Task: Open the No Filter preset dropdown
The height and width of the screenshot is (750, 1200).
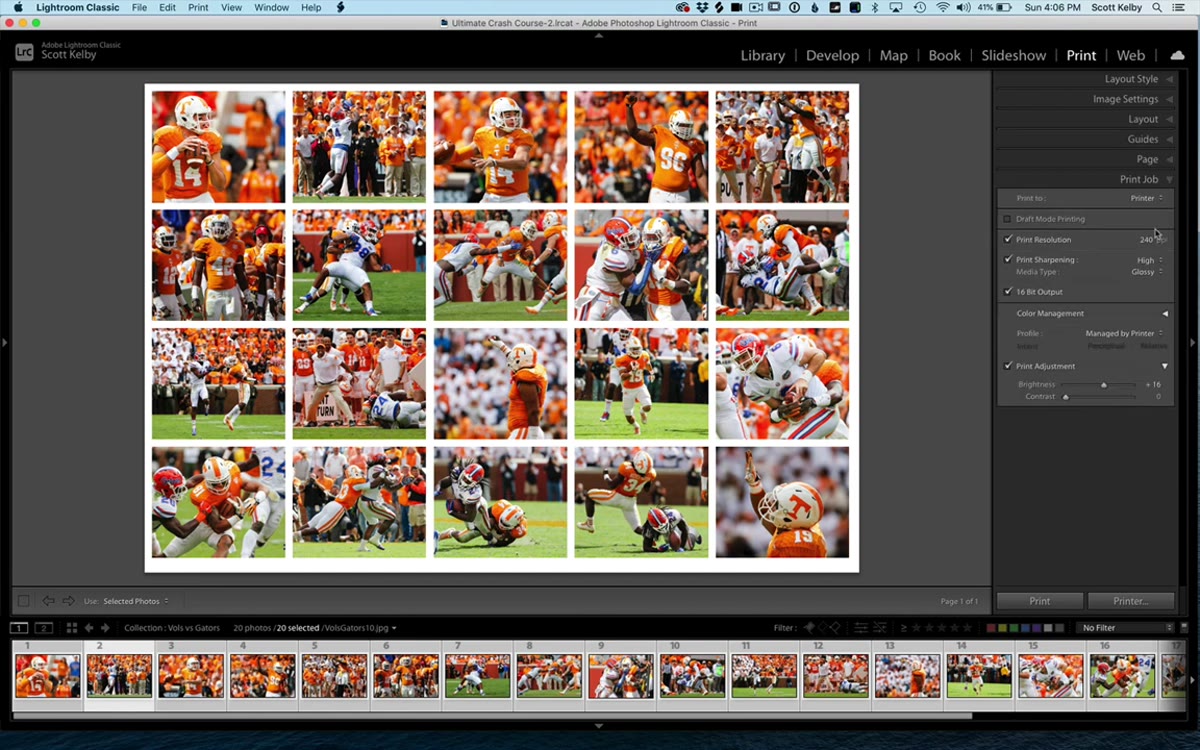Action: [x=1127, y=628]
